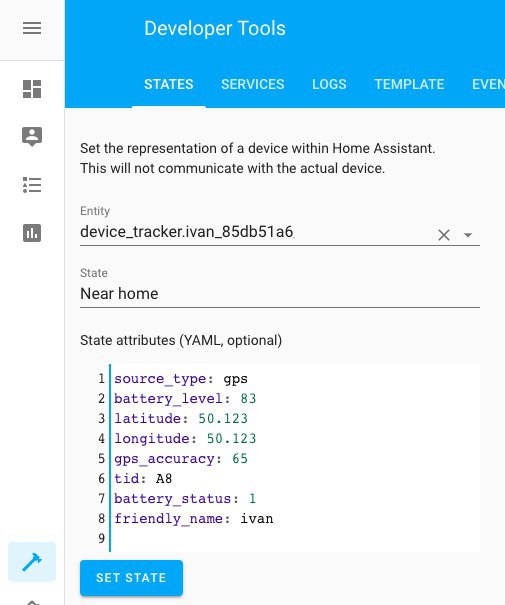Open the hamburger sidebar menu
Viewport: 505px width, 605px height.
pos(32,28)
